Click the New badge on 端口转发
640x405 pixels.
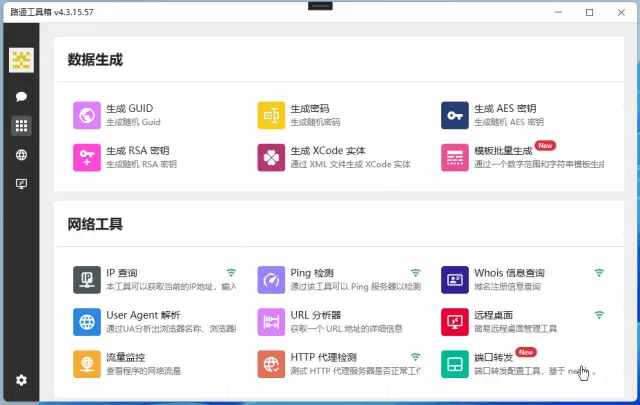point(526,352)
